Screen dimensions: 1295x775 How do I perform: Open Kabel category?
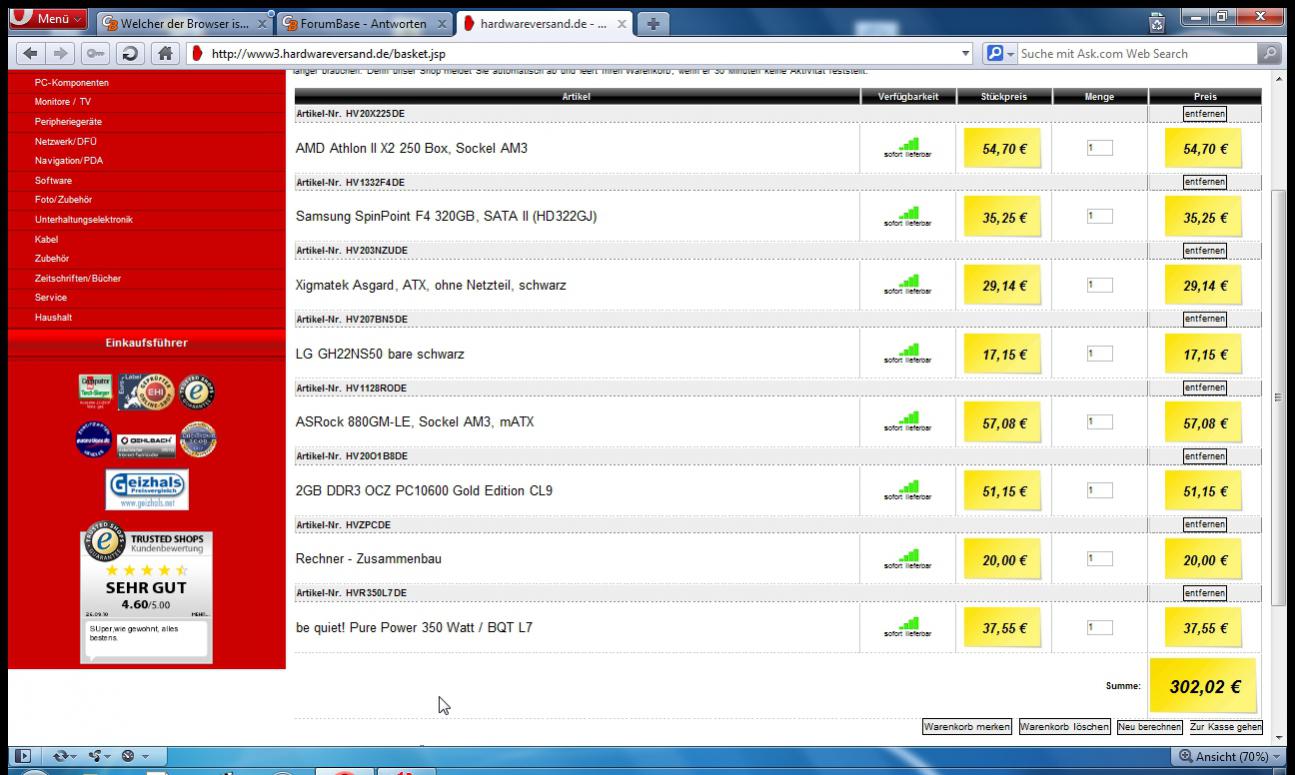coord(46,240)
